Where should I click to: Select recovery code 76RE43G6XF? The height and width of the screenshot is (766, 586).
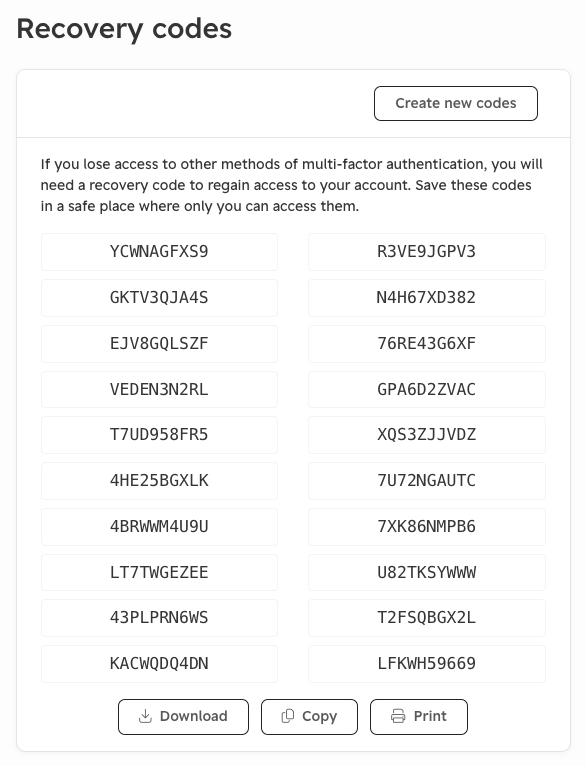coord(426,343)
